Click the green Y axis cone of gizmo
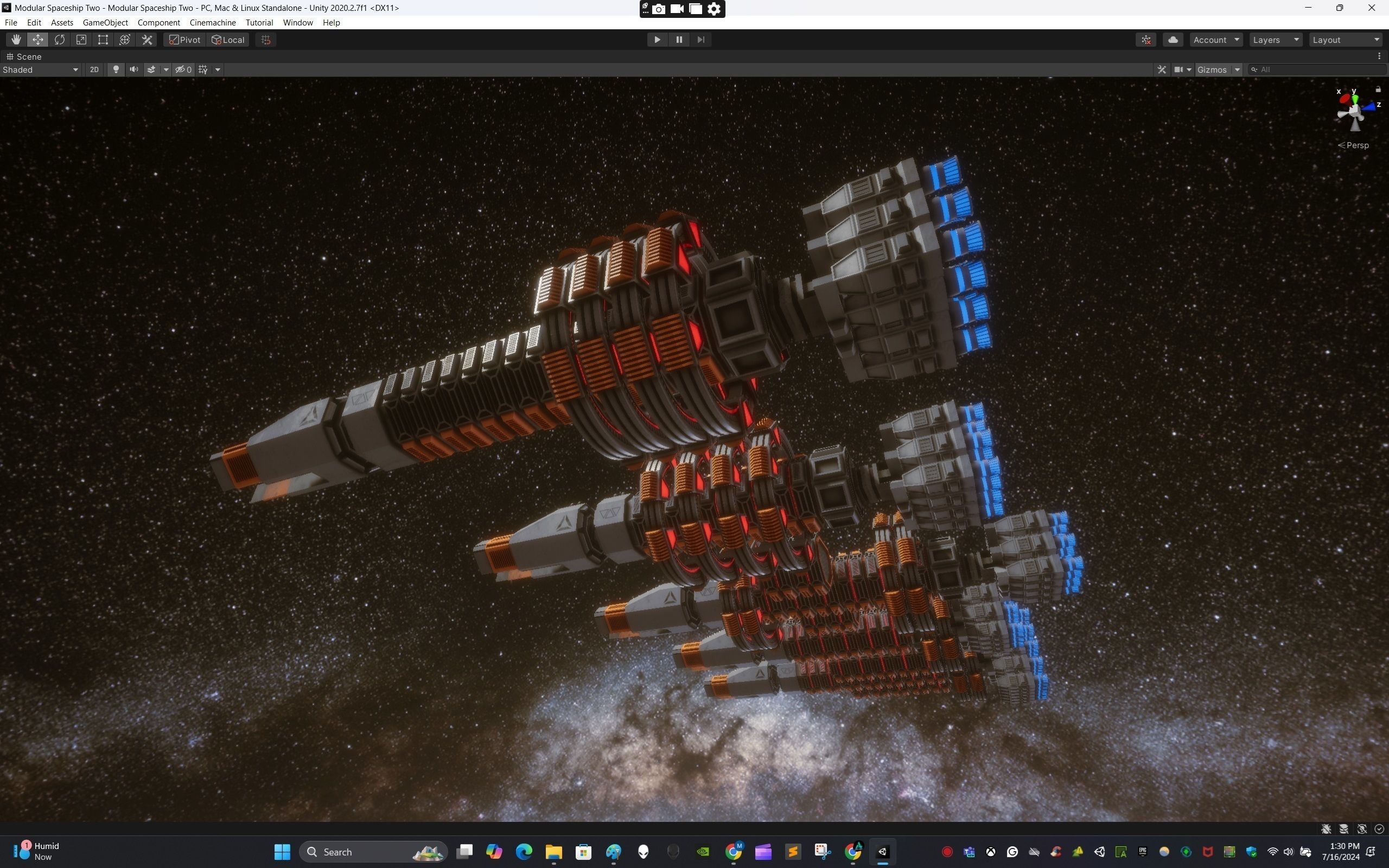The image size is (1389, 868). tap(1355, 98)
